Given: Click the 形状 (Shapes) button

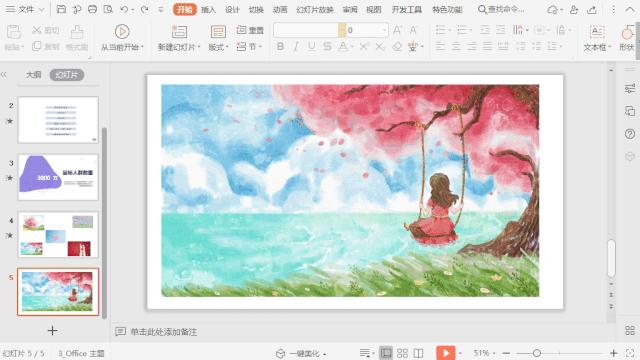Looking at the screenshot, I should point(627,38).
